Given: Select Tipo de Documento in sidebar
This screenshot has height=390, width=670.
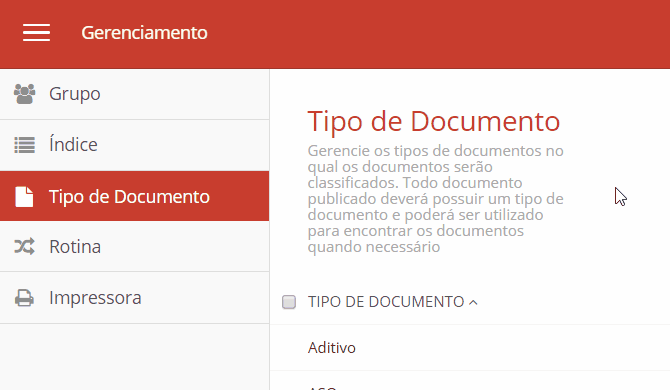Looking at the screenshot, I should click(x=135, y=196).
